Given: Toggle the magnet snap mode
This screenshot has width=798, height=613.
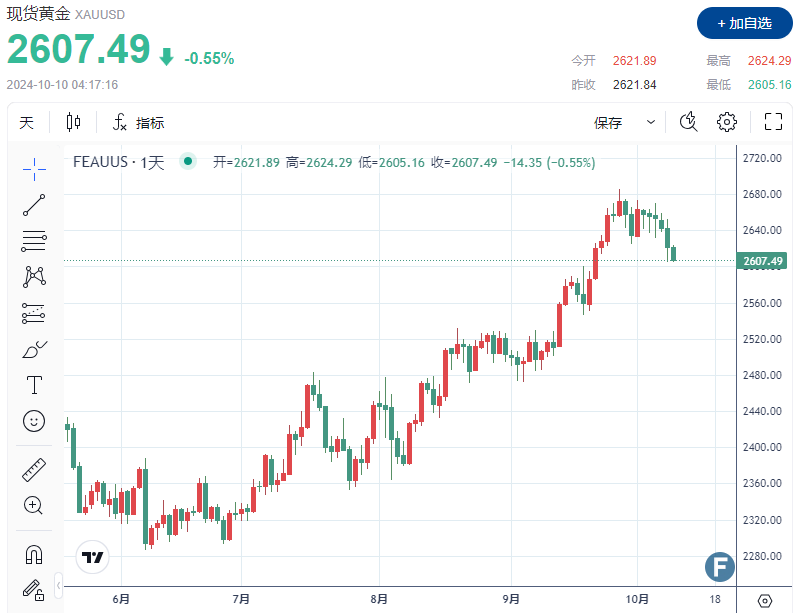Looking at the screenshot, I should tap(34, 554).
